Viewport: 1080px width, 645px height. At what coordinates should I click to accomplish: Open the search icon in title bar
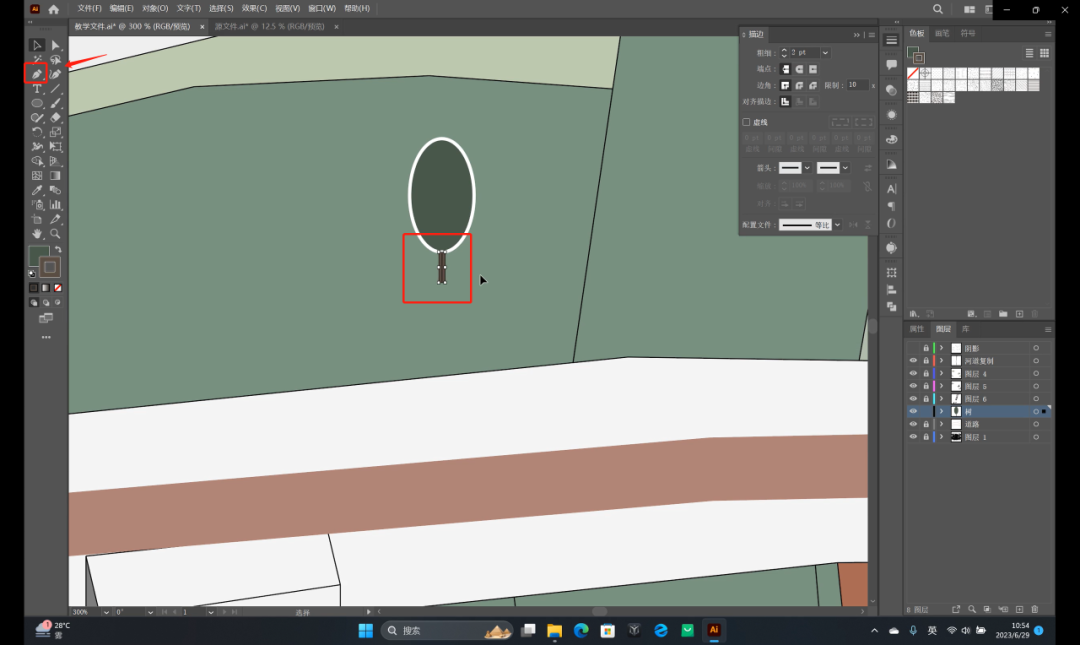coord(937,9)
